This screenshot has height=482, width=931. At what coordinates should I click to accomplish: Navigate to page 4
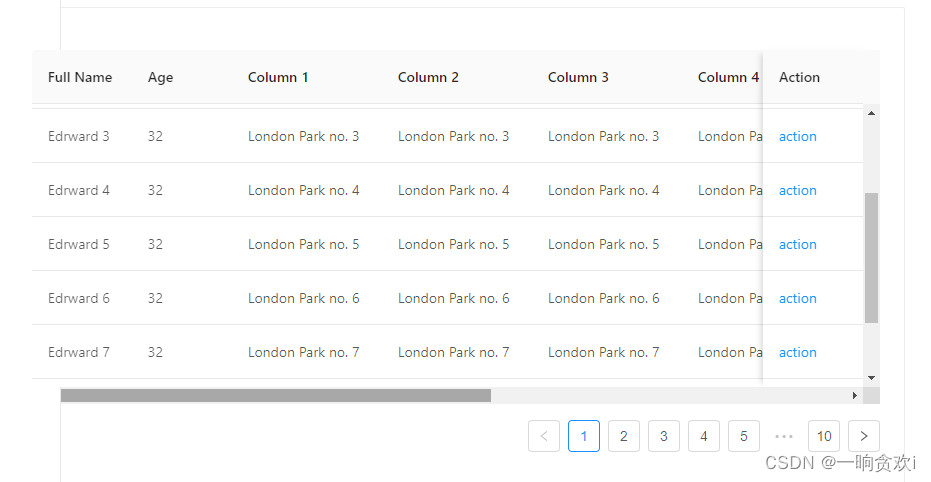(x=704, y=436)
